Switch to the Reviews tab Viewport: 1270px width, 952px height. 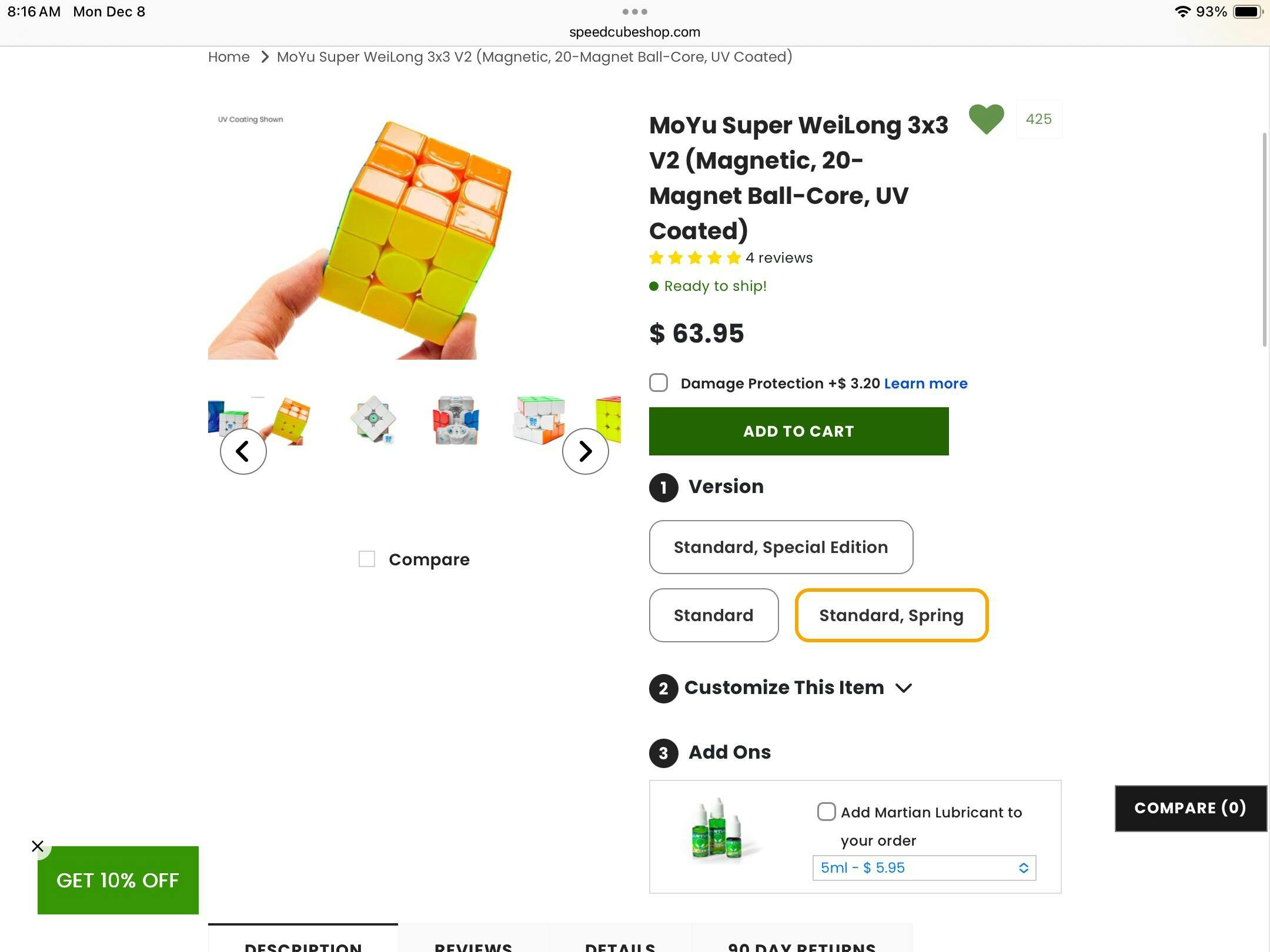pyautogui.click(x=473, y=943)
